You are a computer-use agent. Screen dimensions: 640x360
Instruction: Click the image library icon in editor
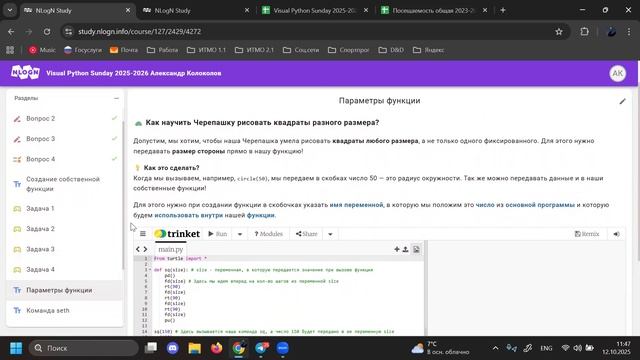[416, 249]
